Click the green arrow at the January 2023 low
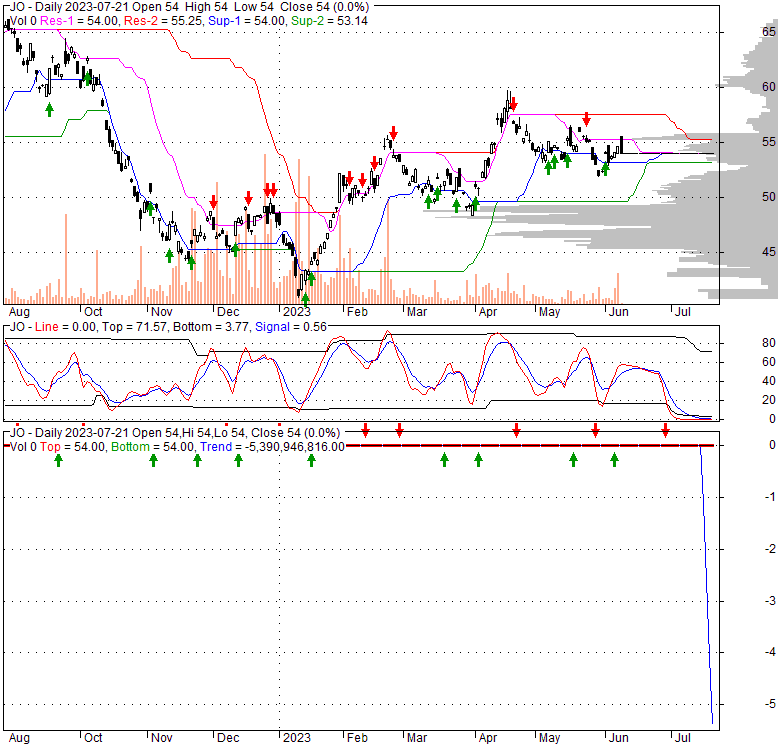 pos(306,297)
